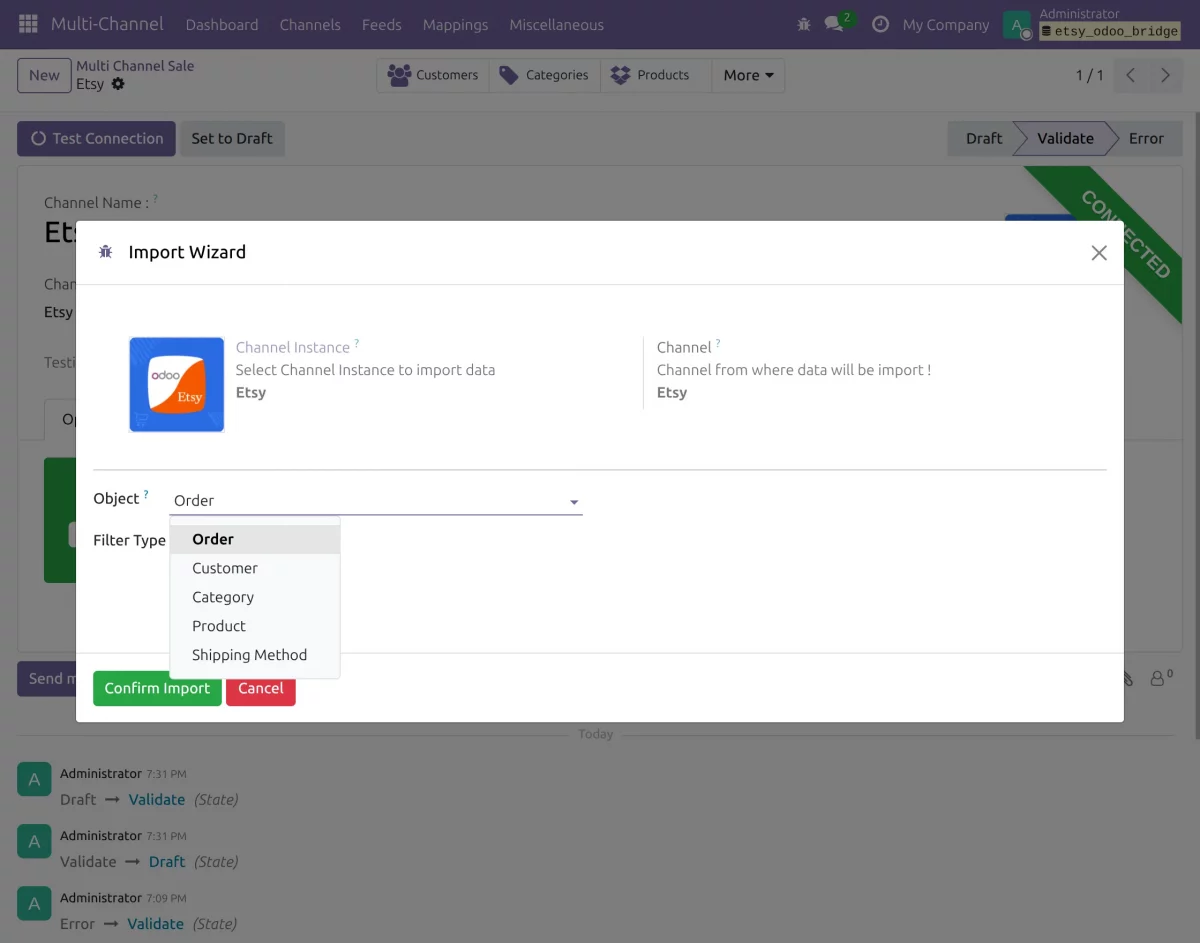Viewport: 1200px width, 943px height.
Task: Click Channel field help question mark
Action: [x=718, y=343]
